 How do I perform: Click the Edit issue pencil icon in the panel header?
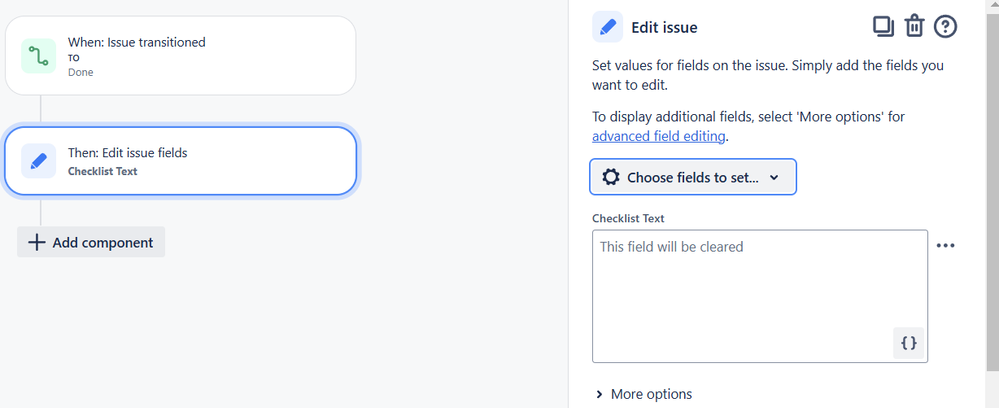point(607,27)
